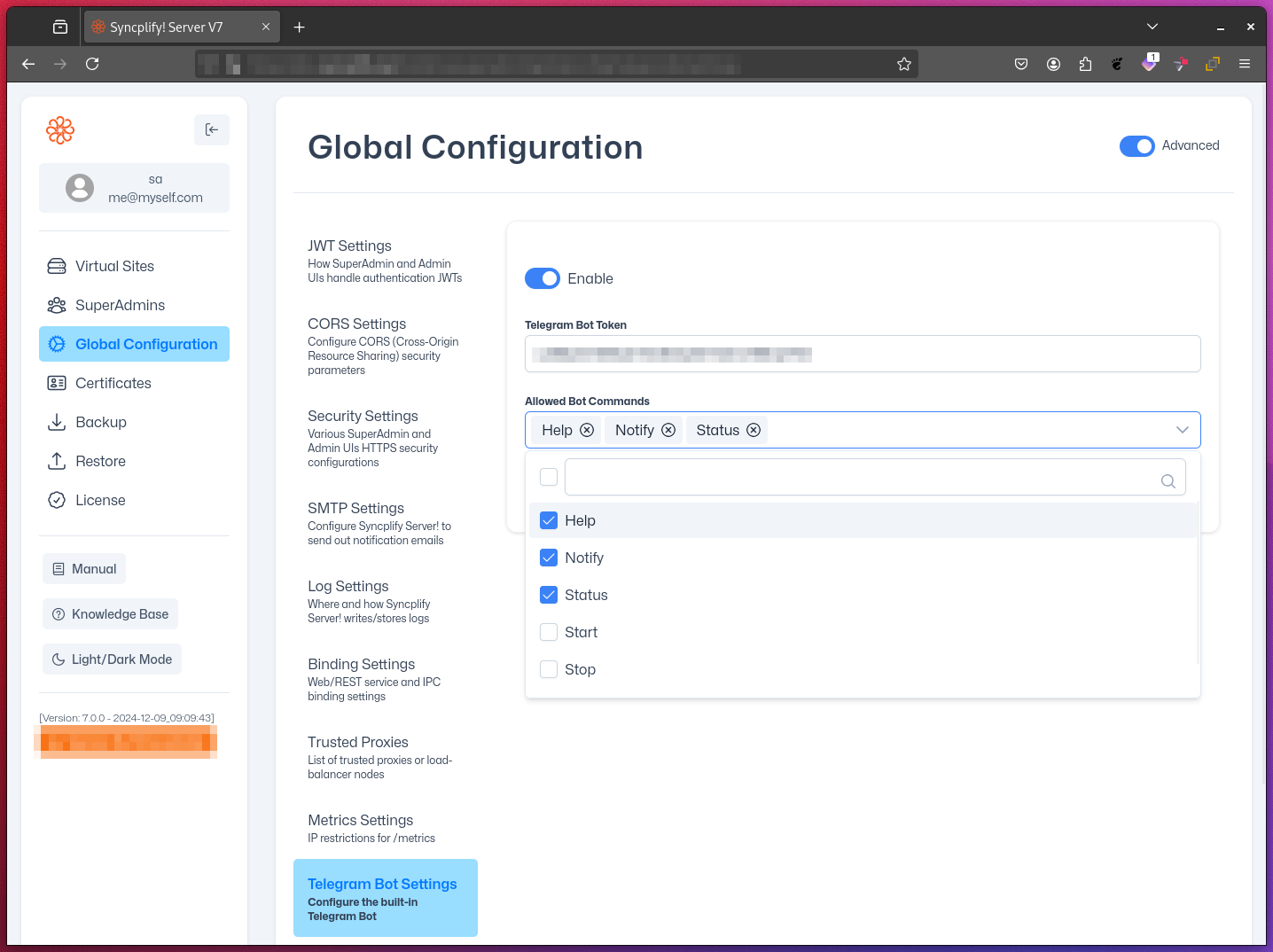
Task: Click the search magnifier icon in dropdown
Action: (1168, 480)
